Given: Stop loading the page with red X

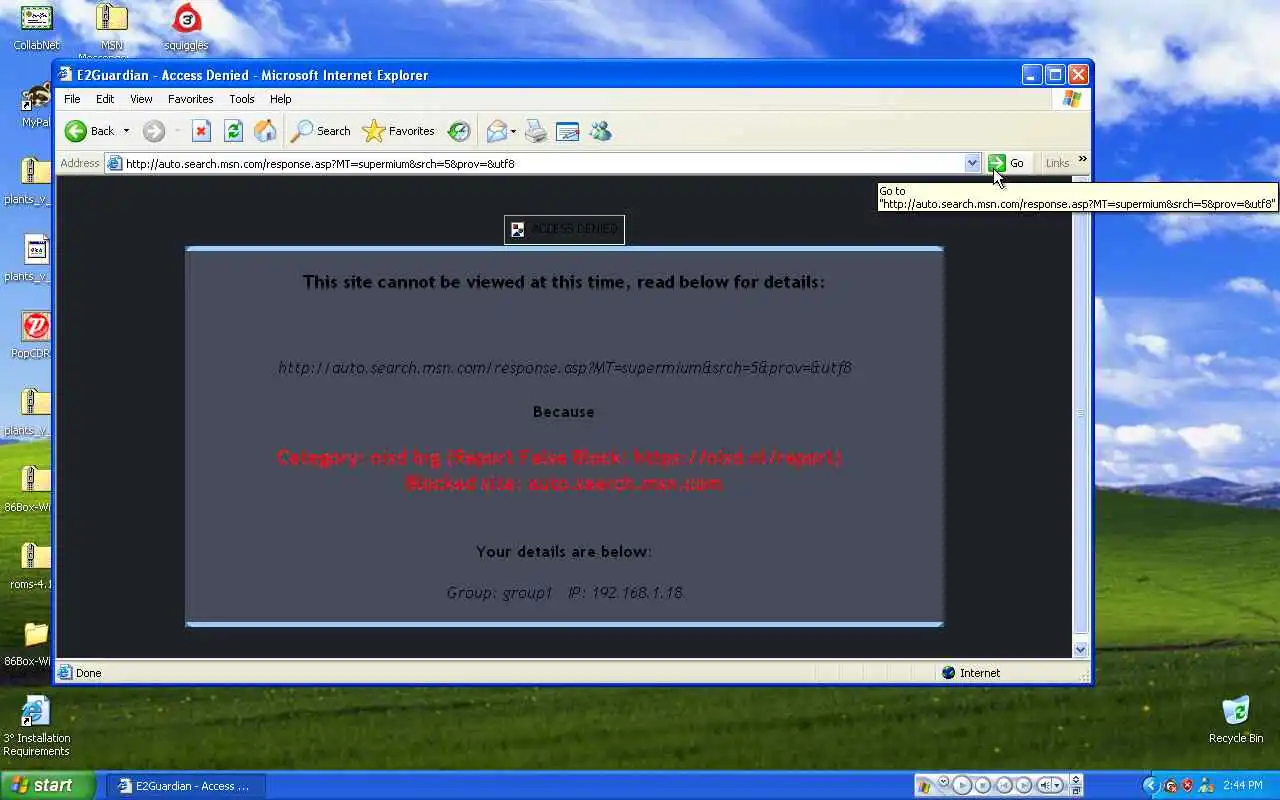Looking at the screenshot, I should point(201,131).
